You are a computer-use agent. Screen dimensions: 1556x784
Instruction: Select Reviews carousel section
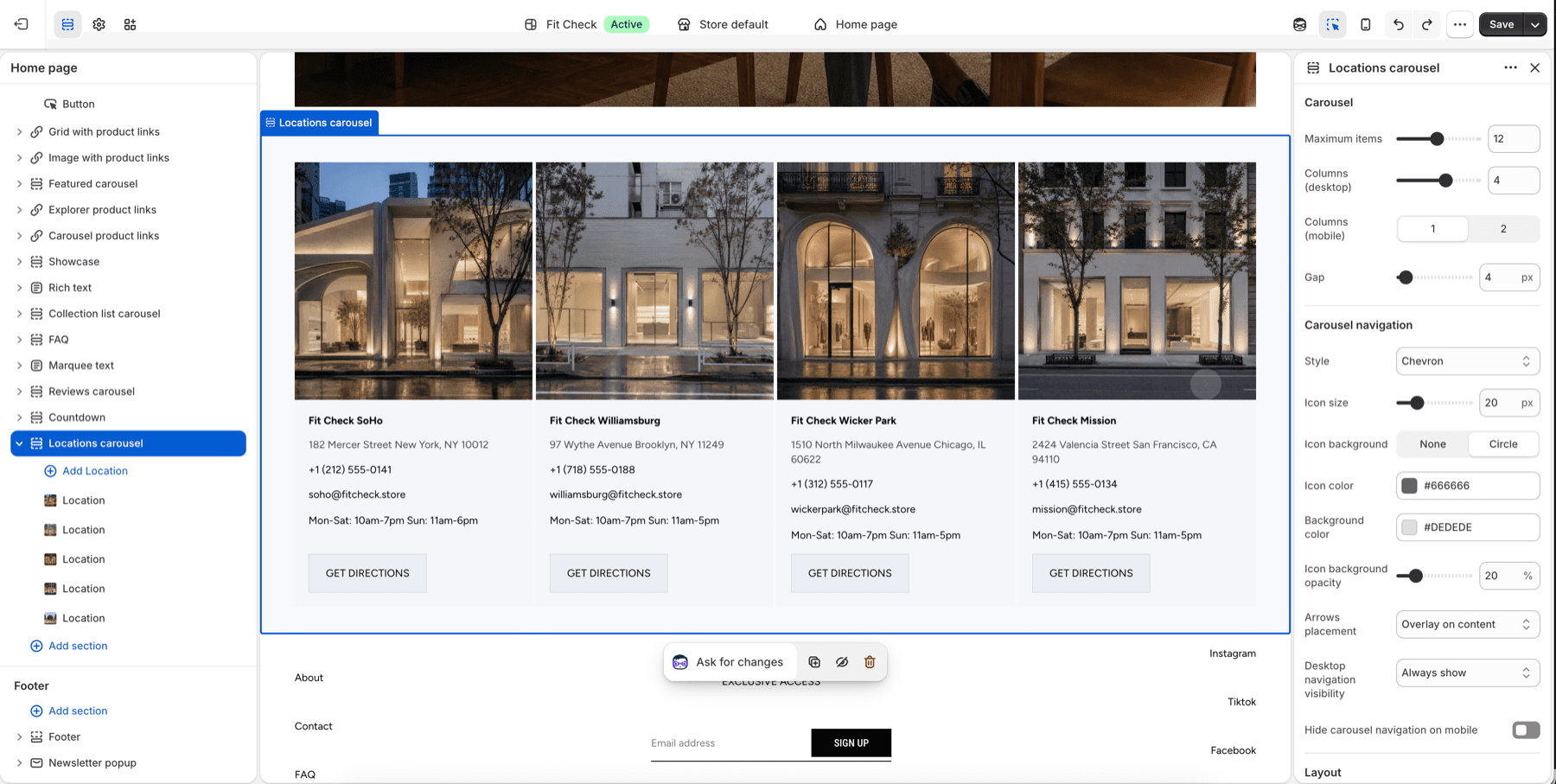point(92,391)
